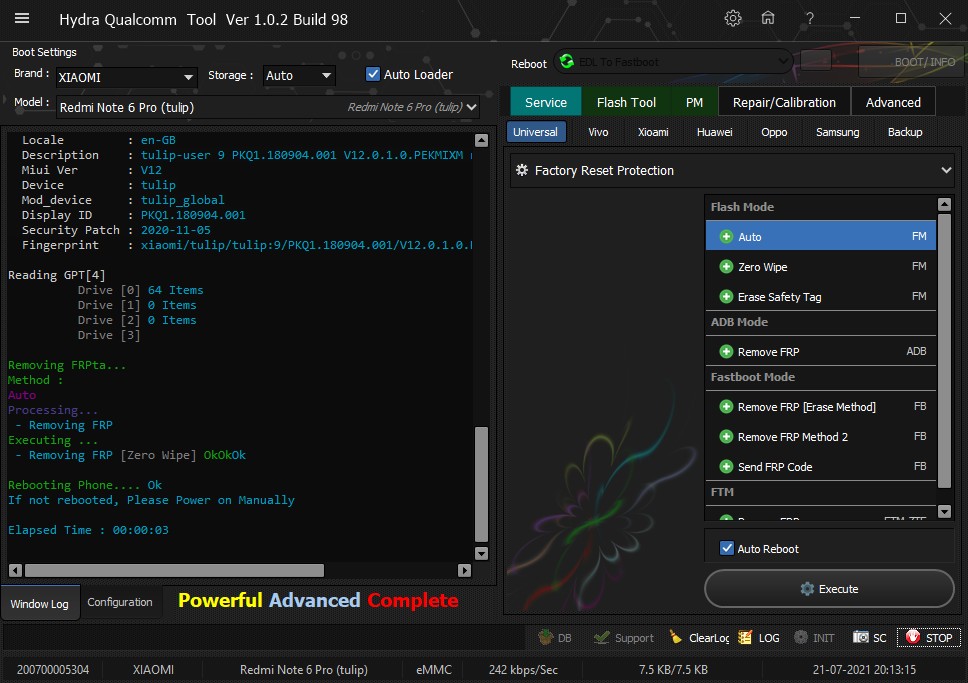Switch to the Service tab

(x=546, y=102)
